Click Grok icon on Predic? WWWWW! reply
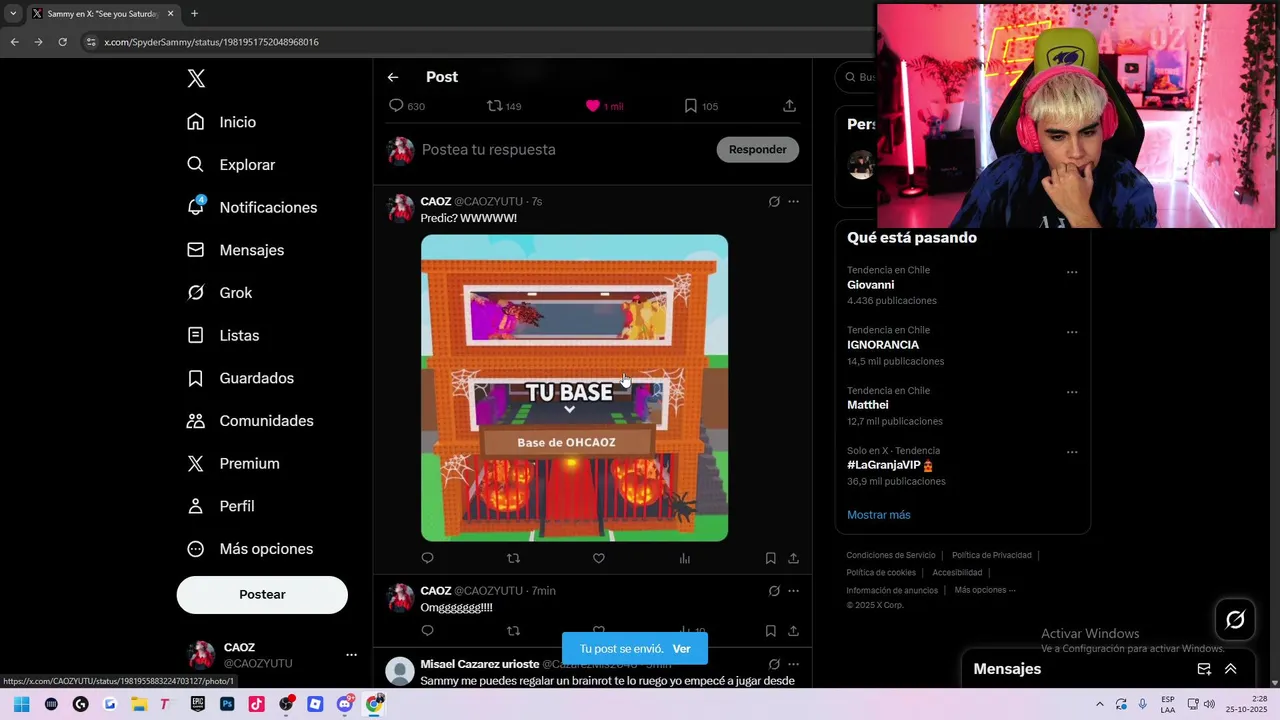This screenshot has height=720, width=1280. 774,202
